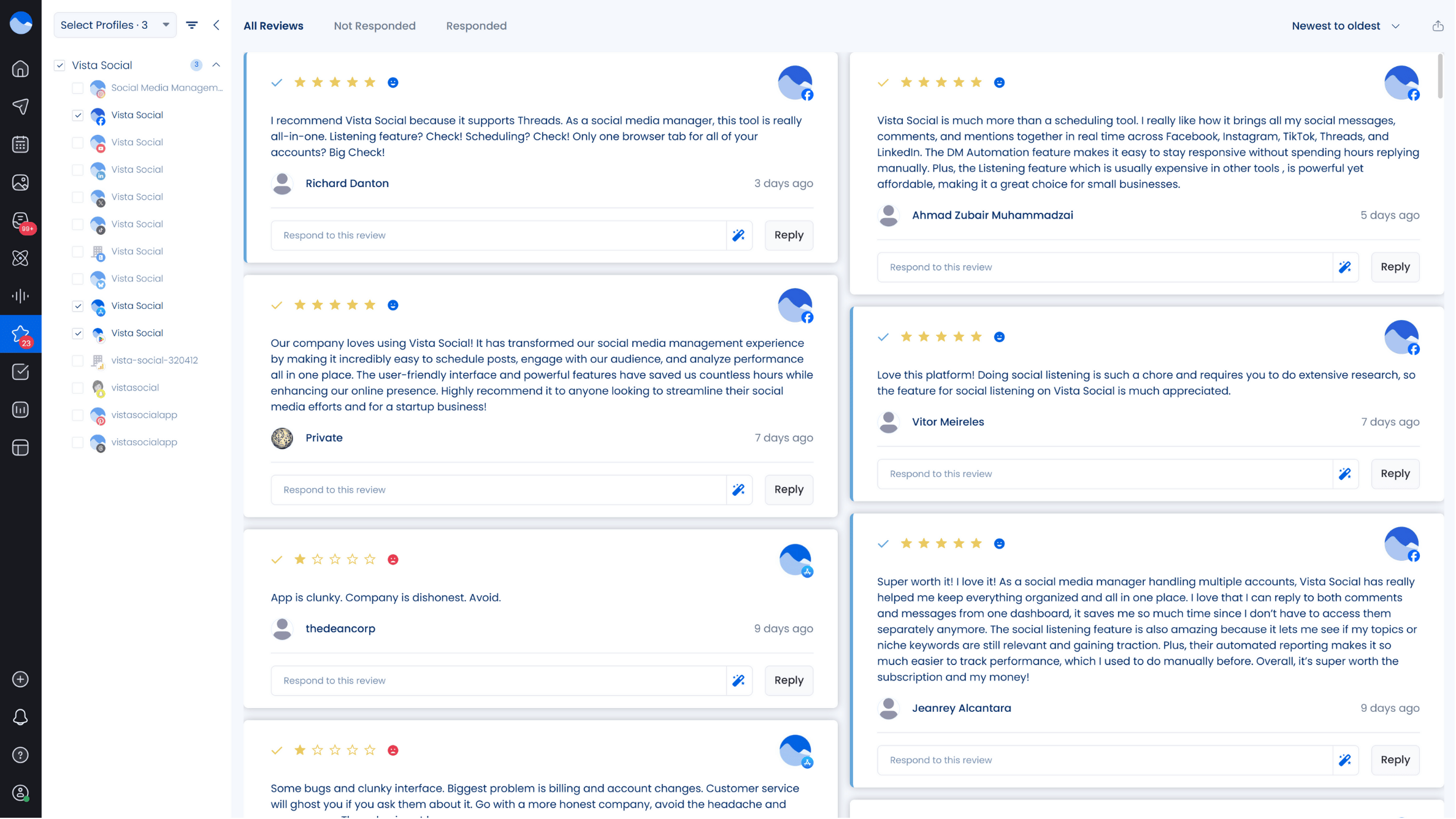The height and width of the screenshot is (819, 1456).
Task: Check the Social Media Managem... profile checkbox
Action: pos(78,88)
